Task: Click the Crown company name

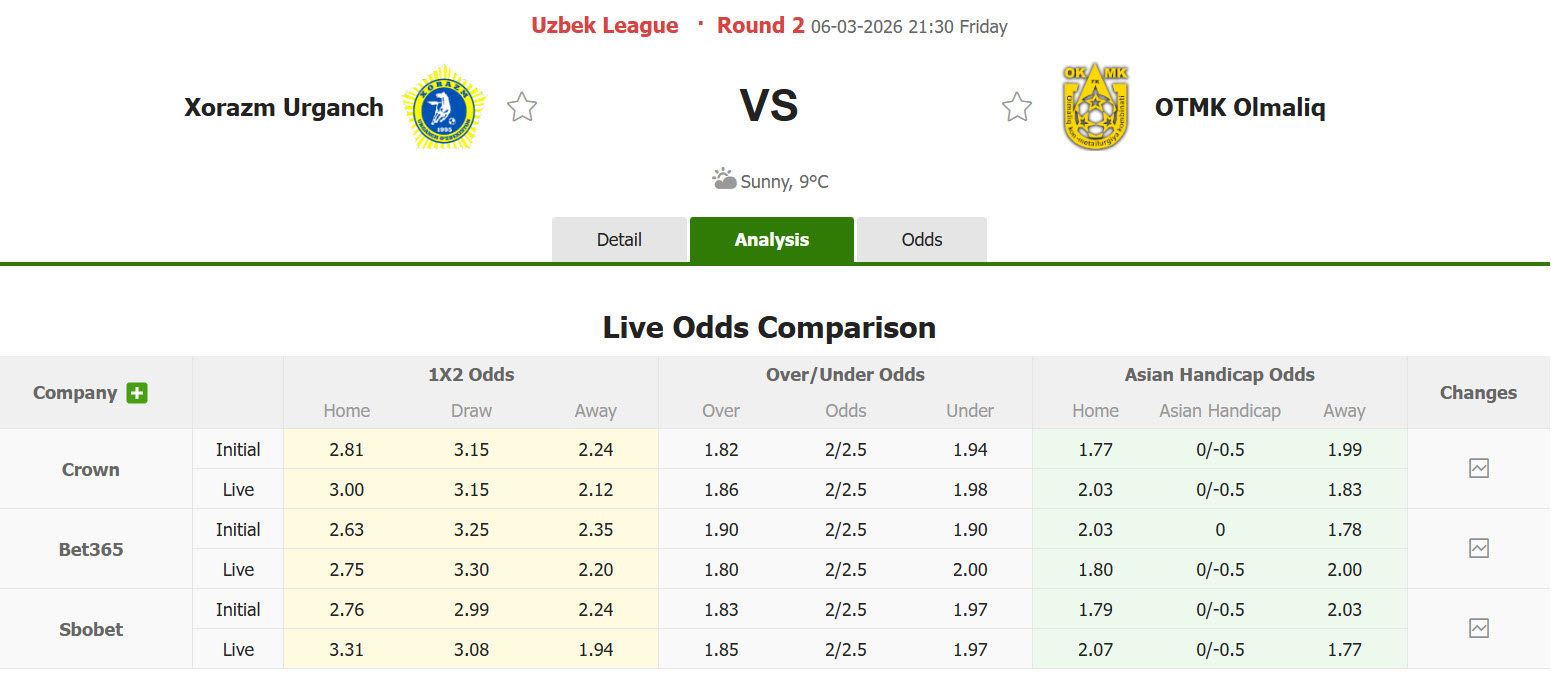Action: [x=91, y=469]
